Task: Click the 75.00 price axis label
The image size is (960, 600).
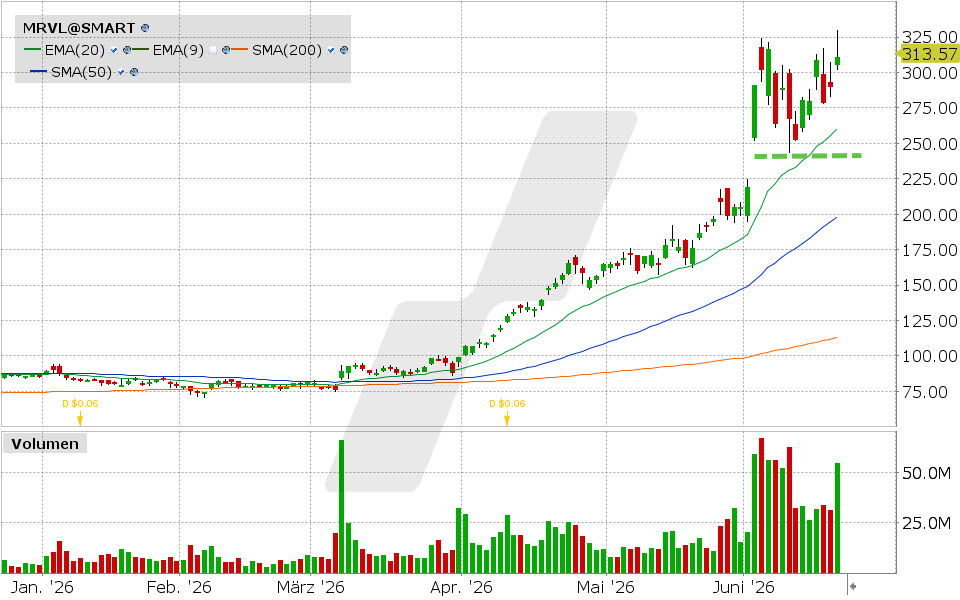Action: coord(924,392)
